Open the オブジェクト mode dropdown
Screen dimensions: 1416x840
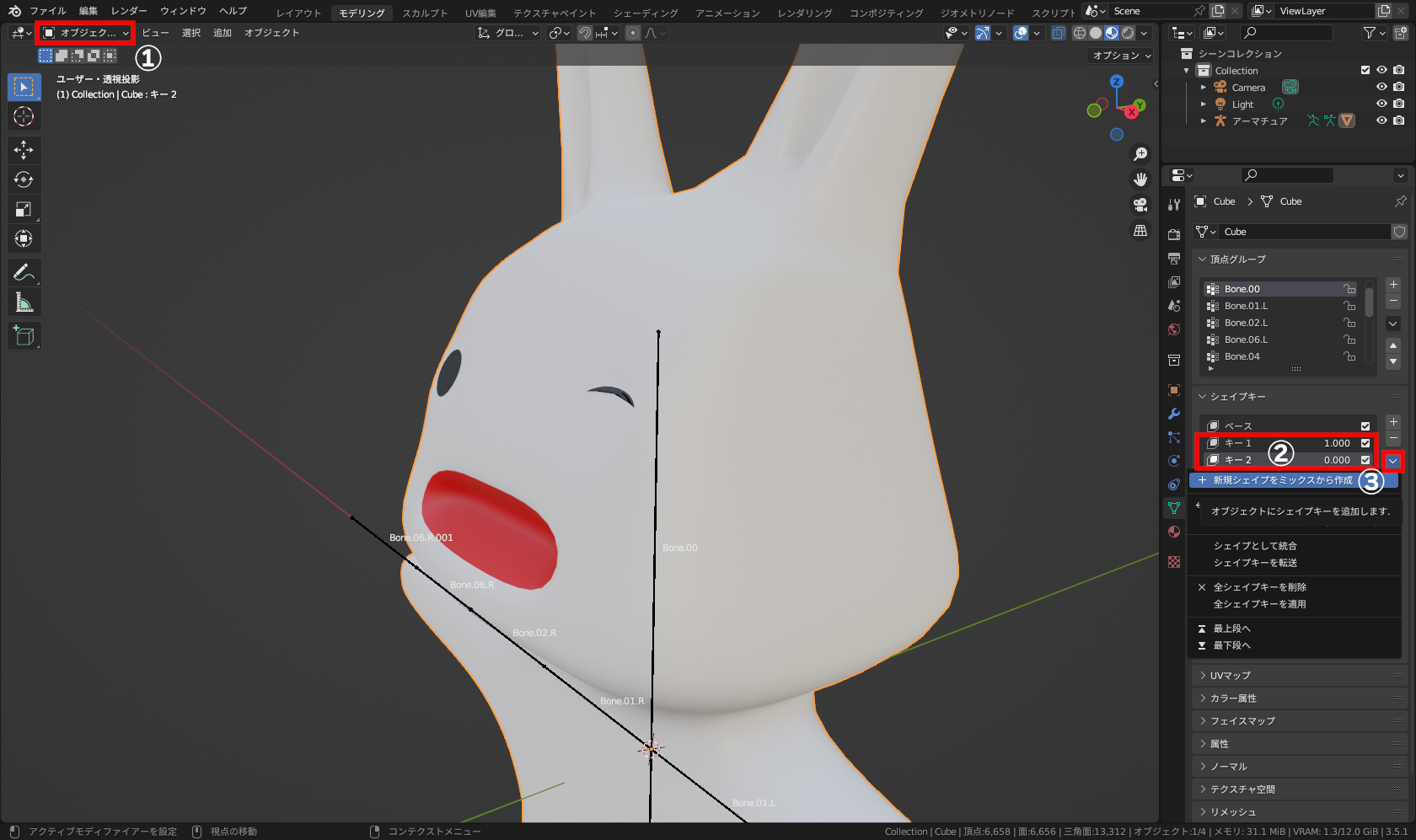86,33
